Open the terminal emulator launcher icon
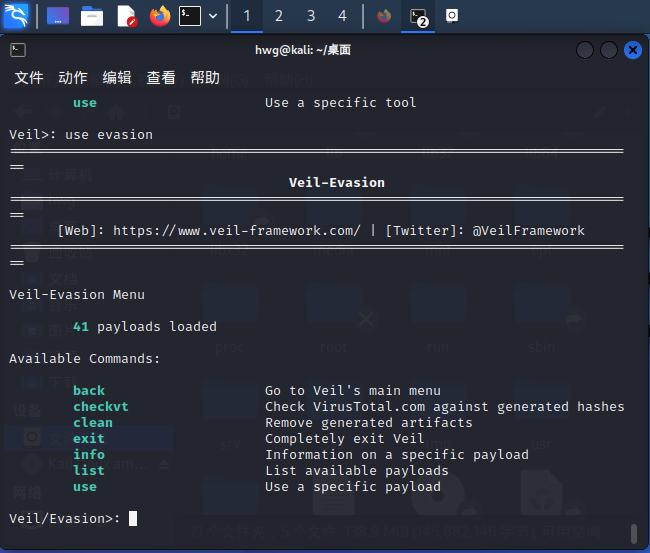The width and height of the screenshot is (650, 553). pos(190,16)
